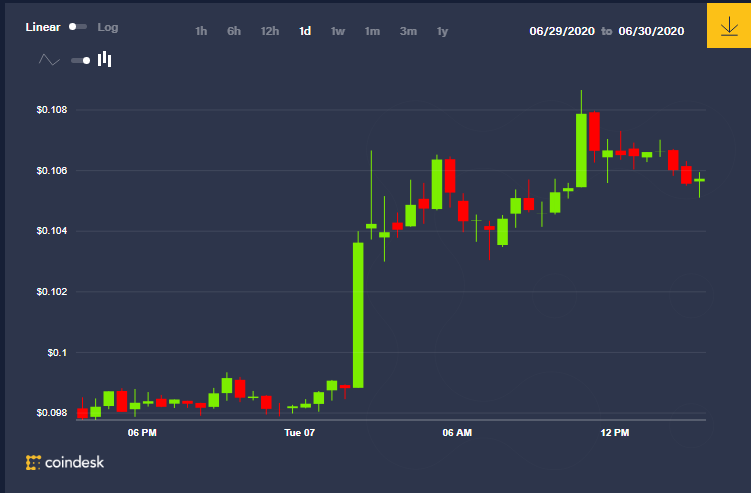Image resolution: width=751 pixels, height=493 pixels.
Task: Select the 1h time range
Action: click(x=201, y=31)
